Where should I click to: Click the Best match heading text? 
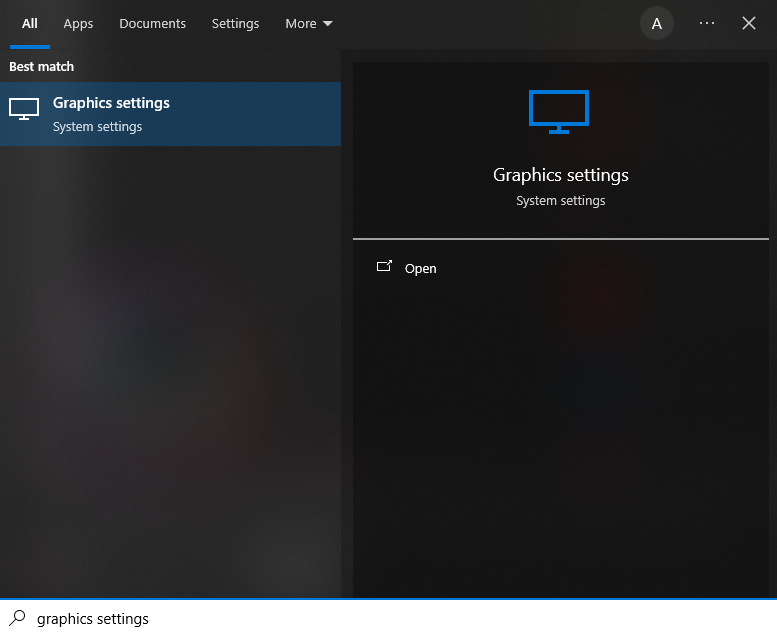tap(42, 66)
